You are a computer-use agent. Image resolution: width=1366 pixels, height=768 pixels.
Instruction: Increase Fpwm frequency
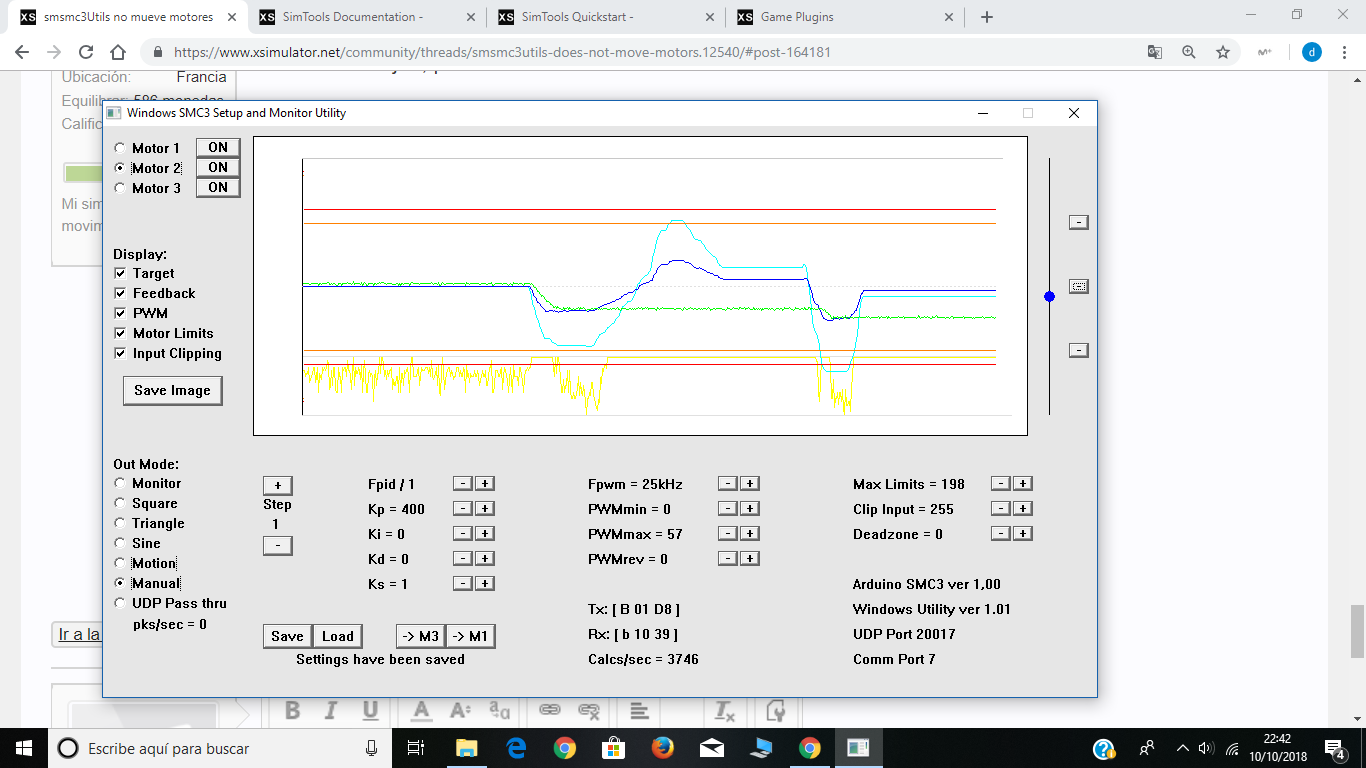[749, 483]
